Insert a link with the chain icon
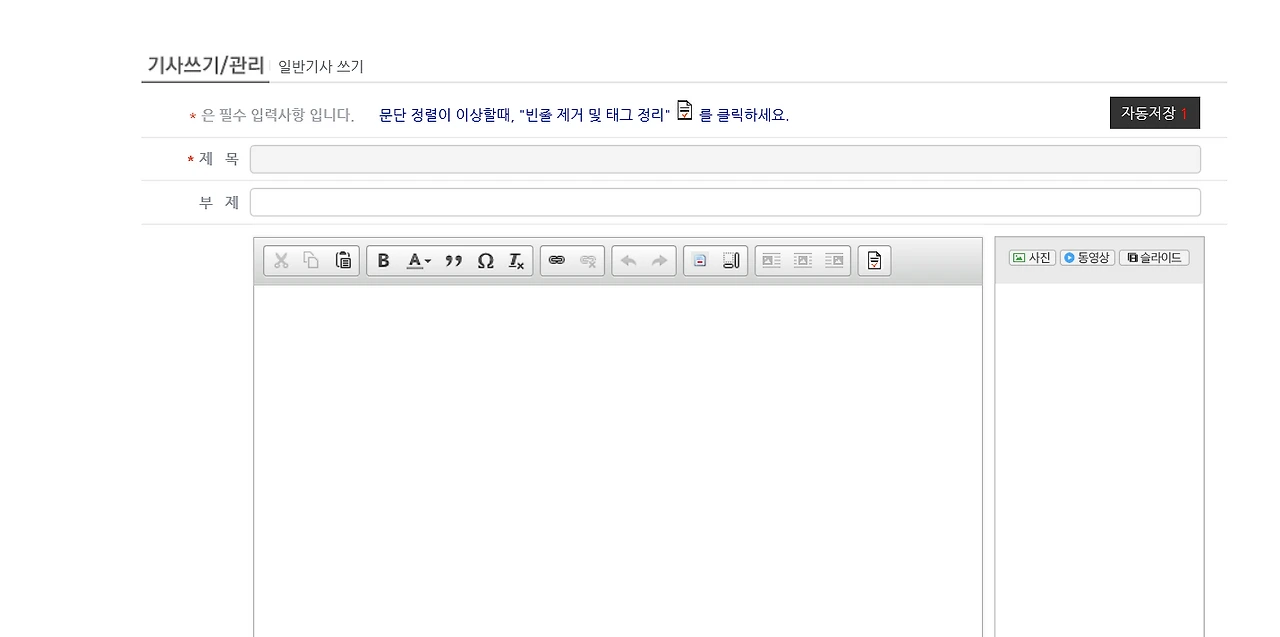Viewport: 1280px width, 637px height. (557, 261)
